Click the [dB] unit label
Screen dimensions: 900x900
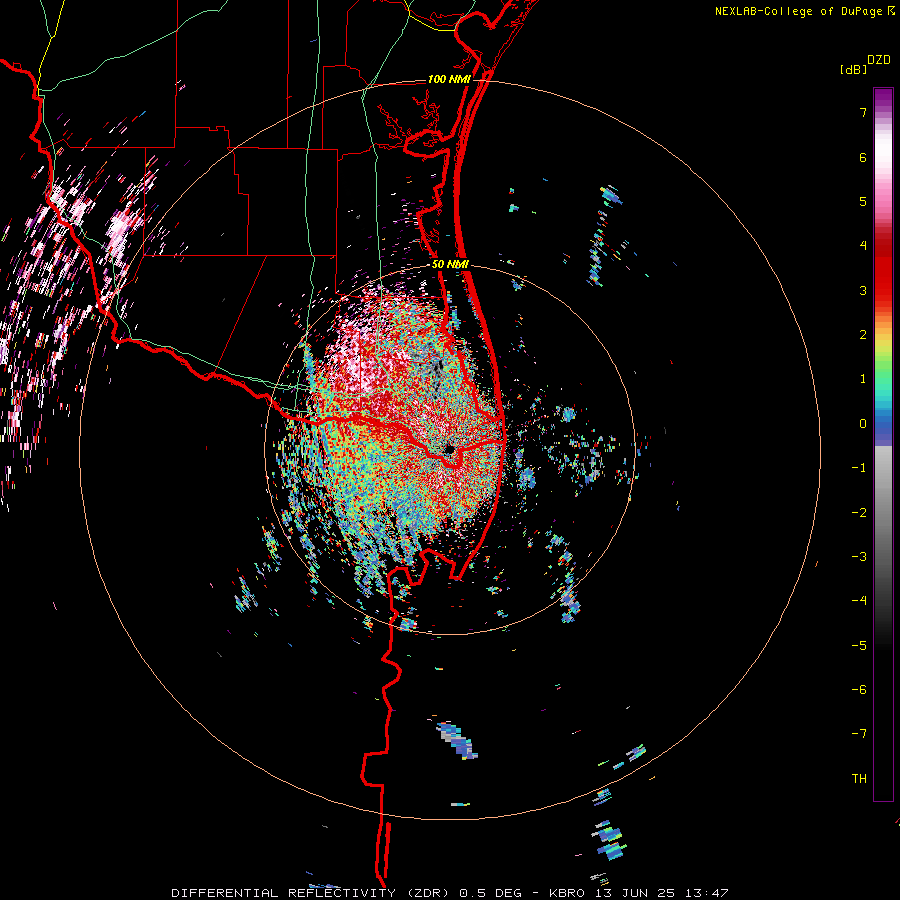pyautogui.click(x=854, y=69)
